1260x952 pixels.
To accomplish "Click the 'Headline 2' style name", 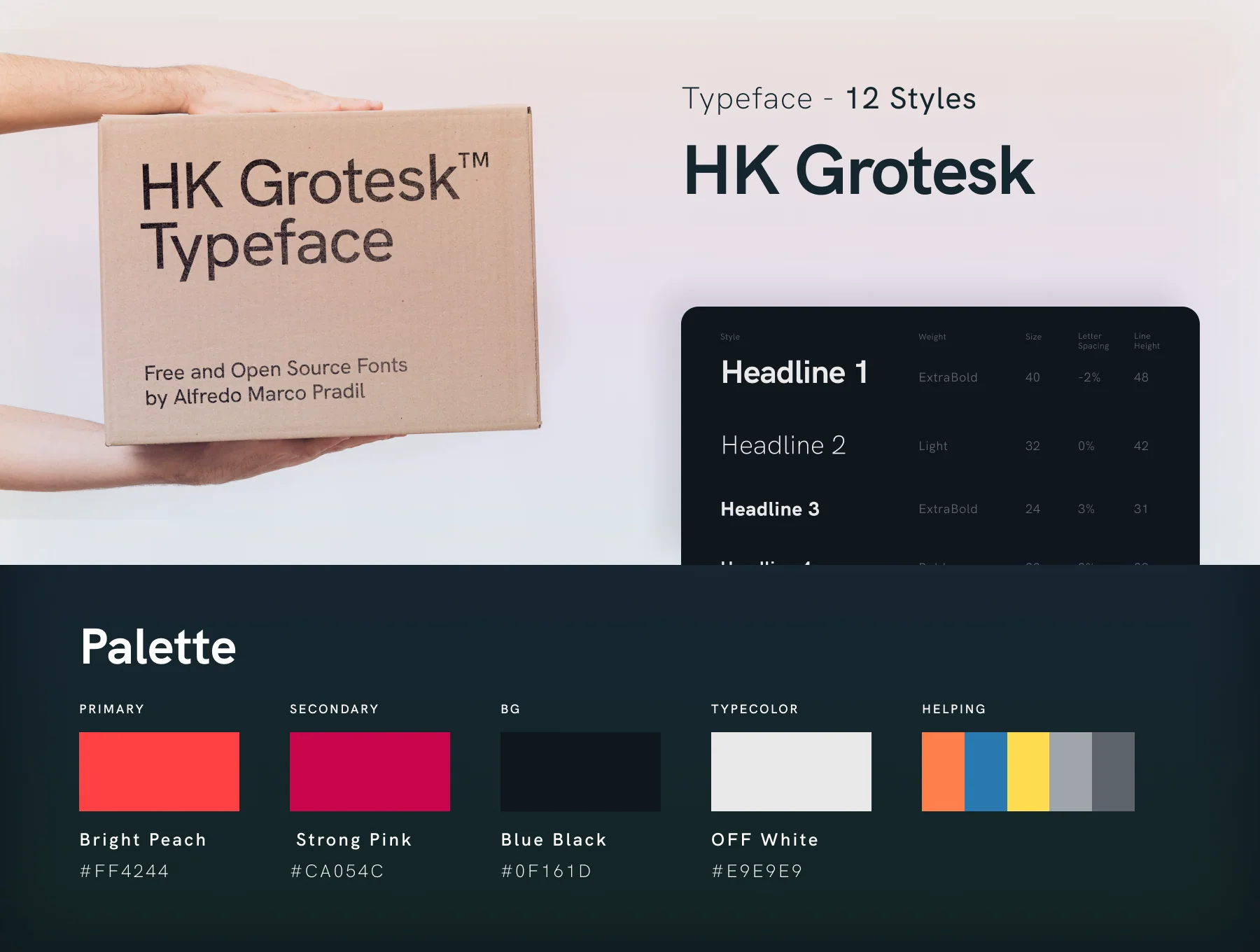I will coord(783,445).
